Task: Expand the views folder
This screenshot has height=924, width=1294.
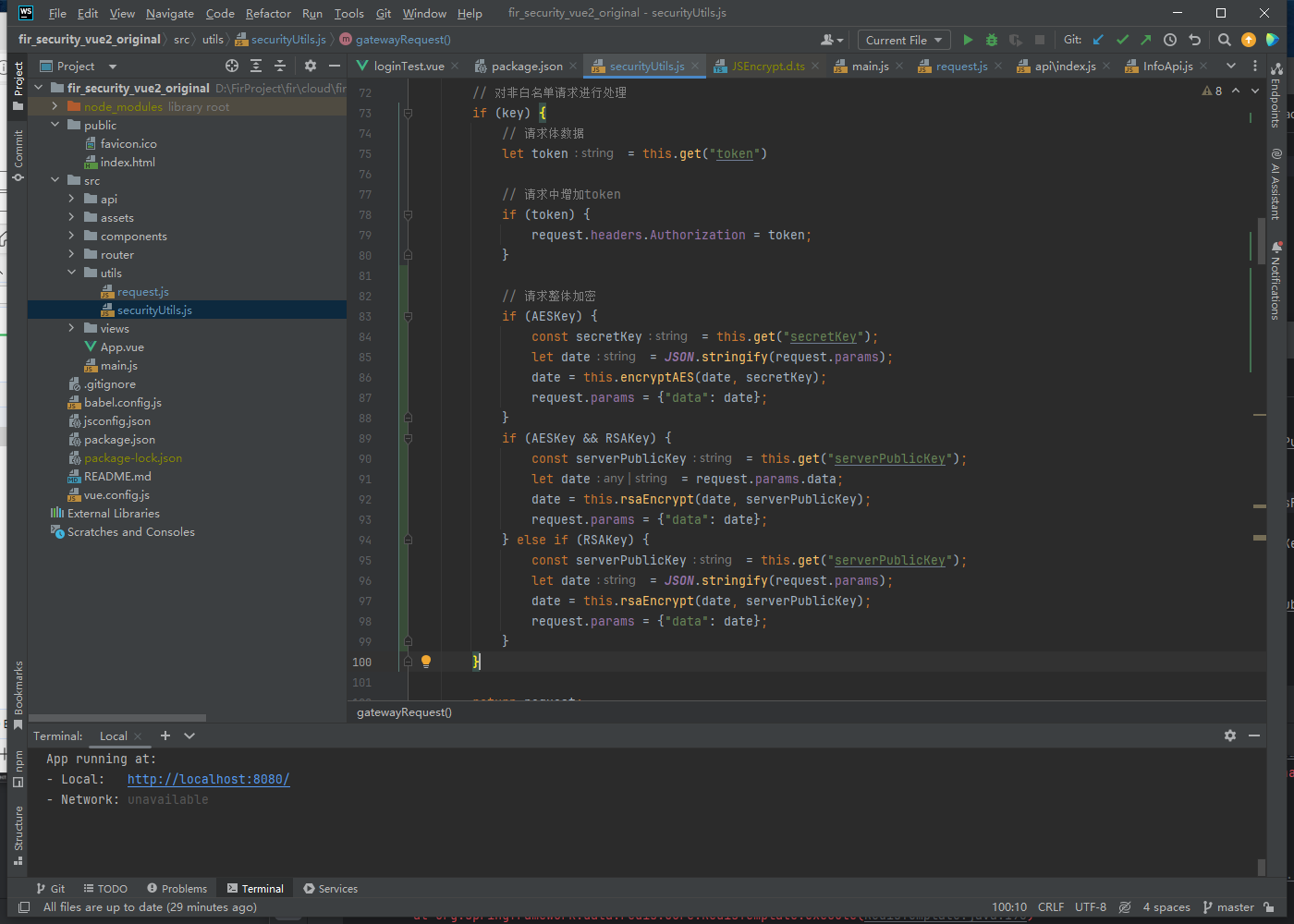Action: coord(71,328)
